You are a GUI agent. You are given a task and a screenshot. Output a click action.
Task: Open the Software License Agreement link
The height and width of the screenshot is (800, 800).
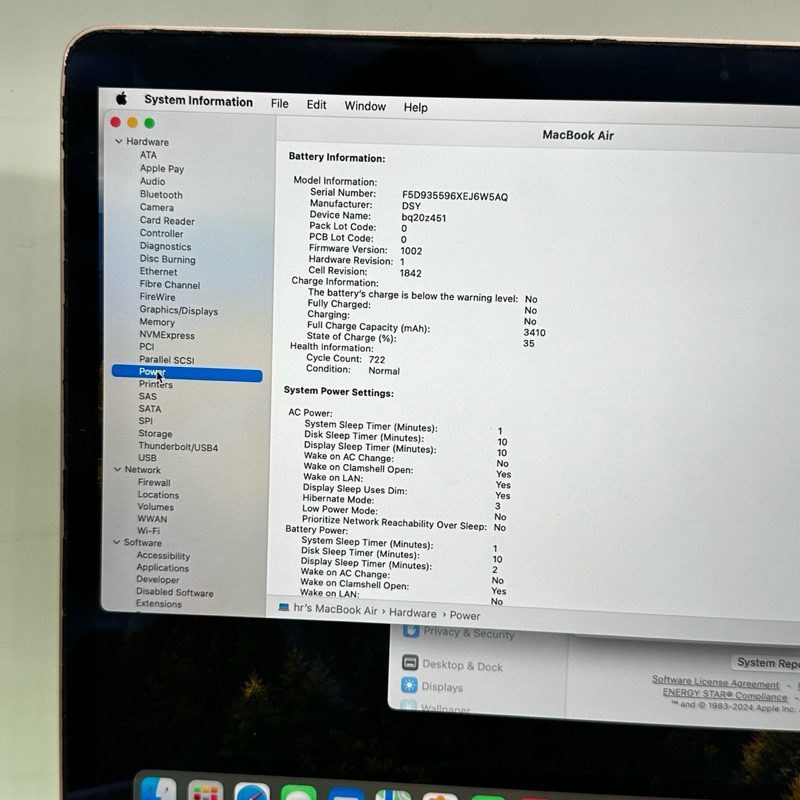pos(715,682)
